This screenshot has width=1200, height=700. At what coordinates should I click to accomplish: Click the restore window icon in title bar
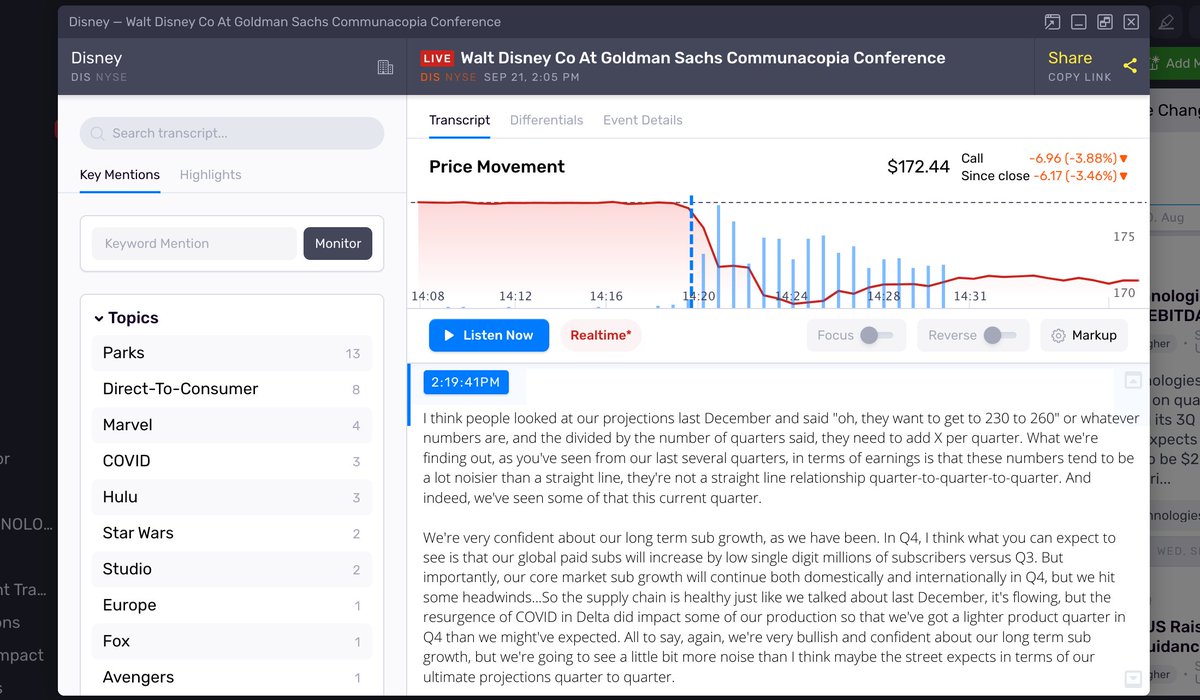click(1105, 22)
